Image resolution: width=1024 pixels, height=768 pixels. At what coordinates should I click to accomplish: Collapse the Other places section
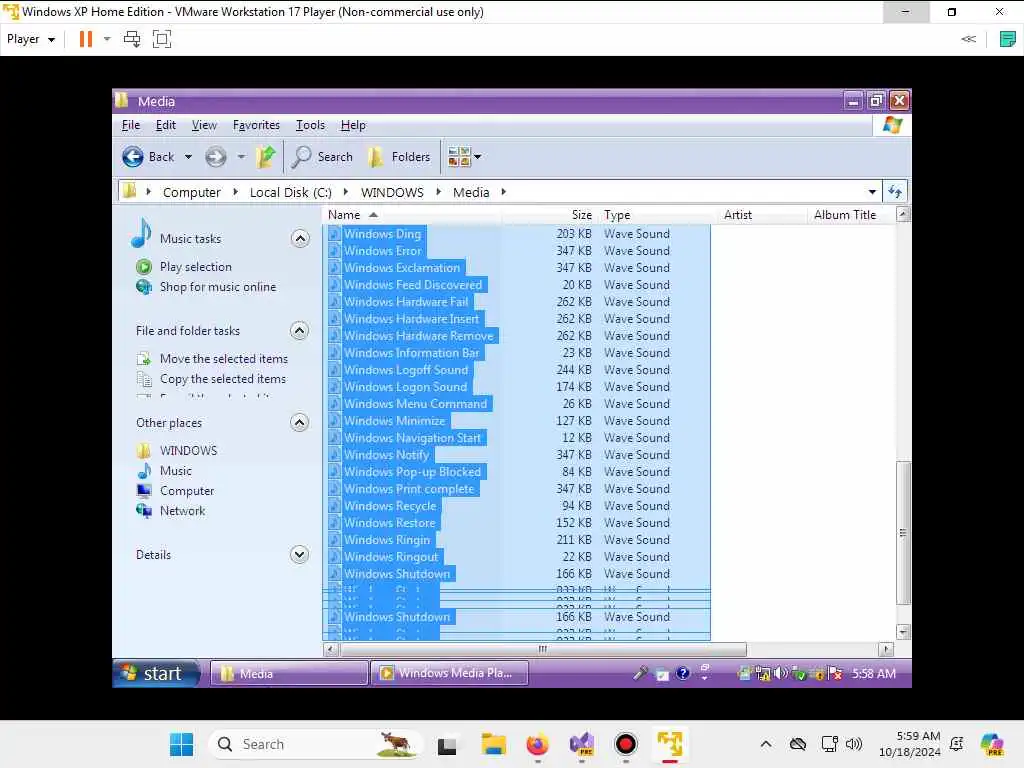(x=300, y=423)
